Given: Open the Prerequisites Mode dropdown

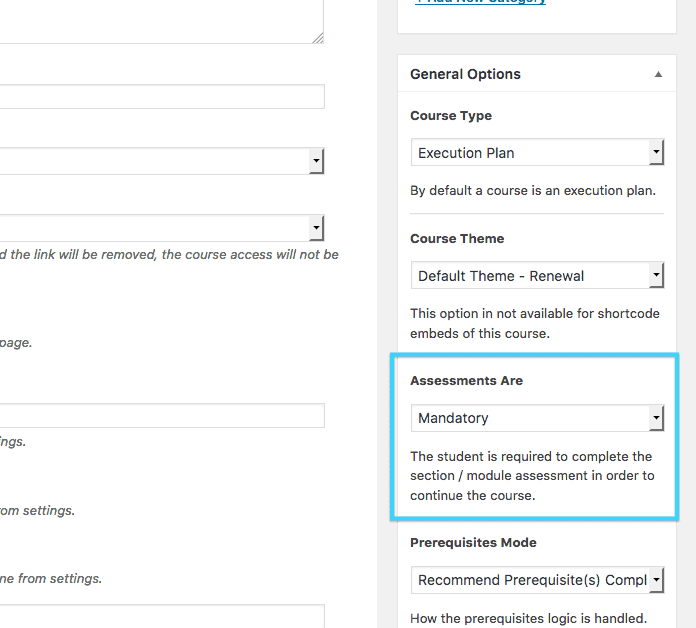Looking at the screenshot, I should [x=537, y=580].
